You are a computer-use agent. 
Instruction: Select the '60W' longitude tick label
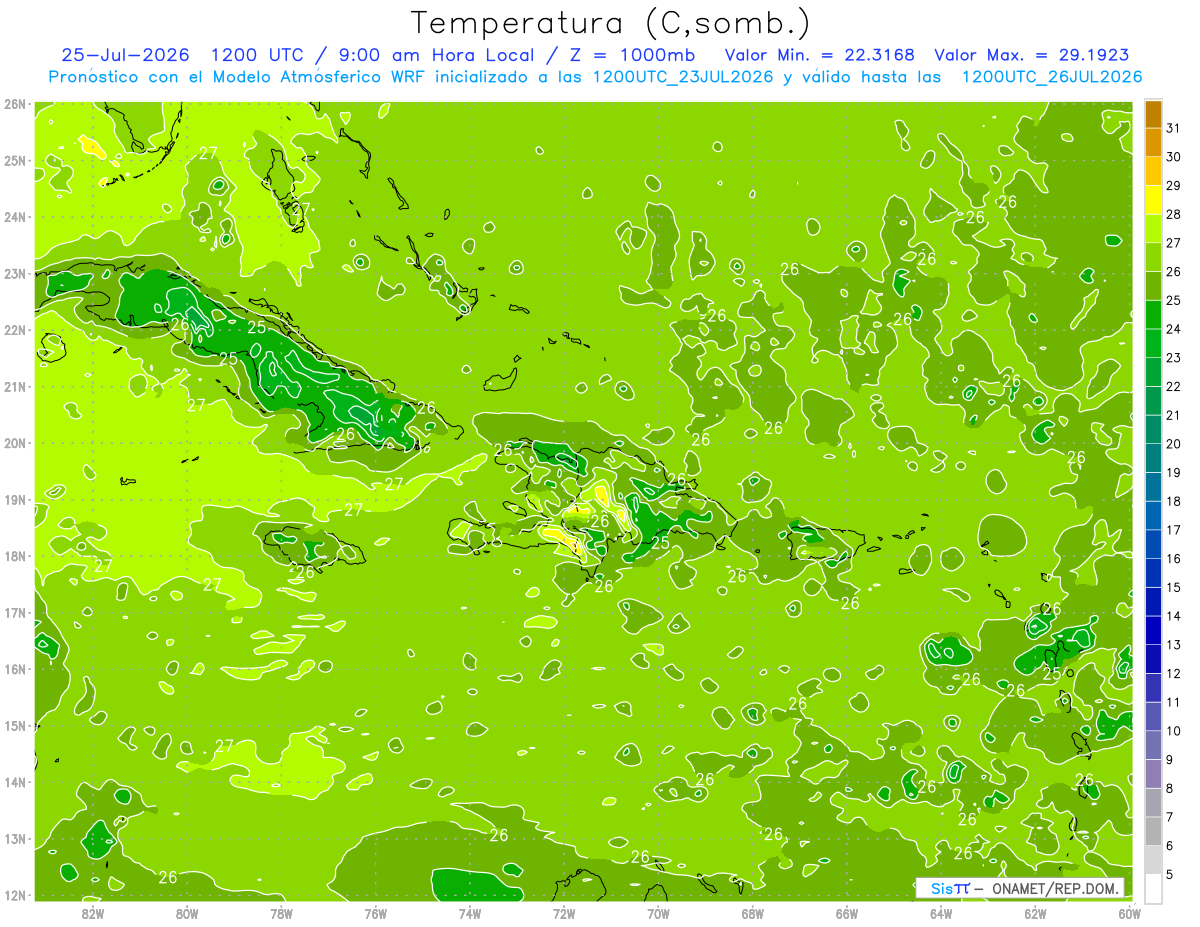coord(1130,913)
